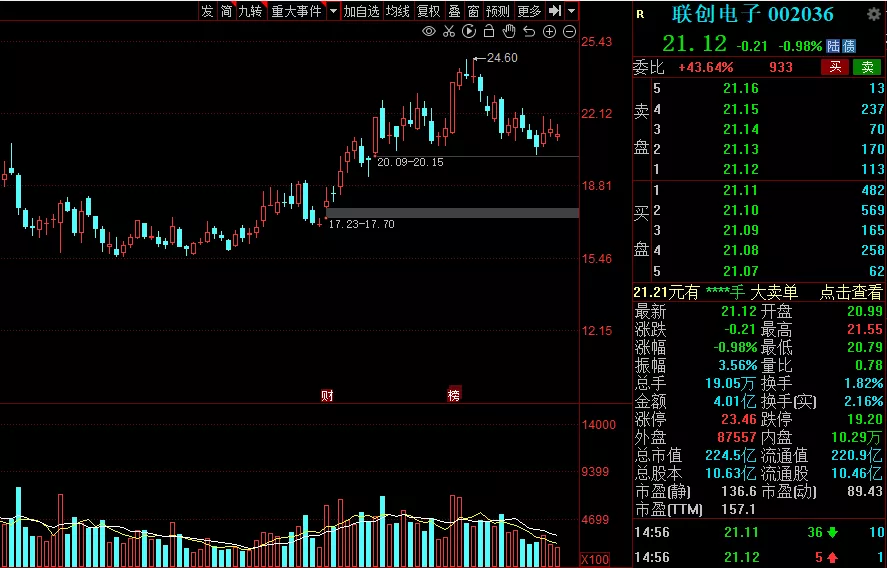The height and width of the screenshot is (568, 887).
Task: Toggle 均线 moving average lines
Action: tap(398, 11)
